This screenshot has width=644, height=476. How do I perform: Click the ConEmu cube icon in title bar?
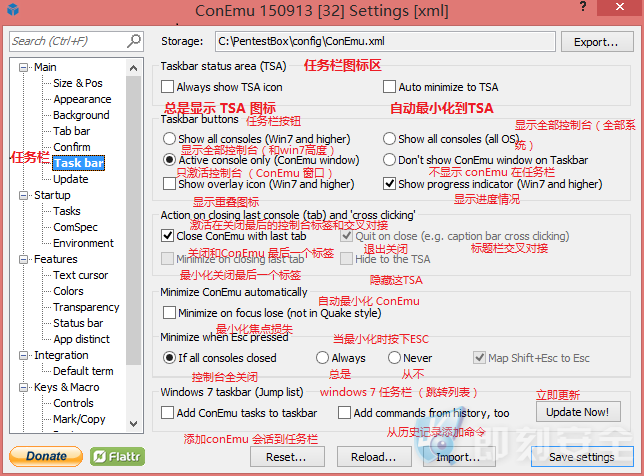pyautogui.click(x=13, y=9)
